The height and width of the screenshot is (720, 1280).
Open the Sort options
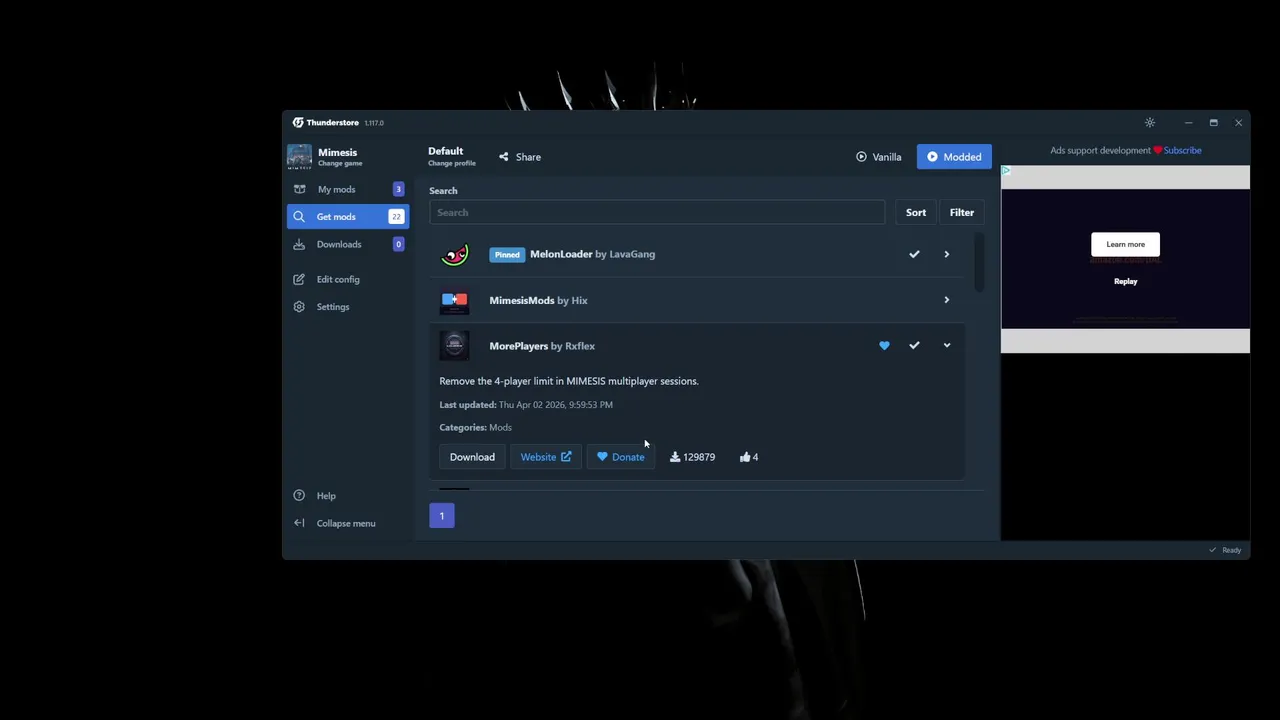coord(916,212)
